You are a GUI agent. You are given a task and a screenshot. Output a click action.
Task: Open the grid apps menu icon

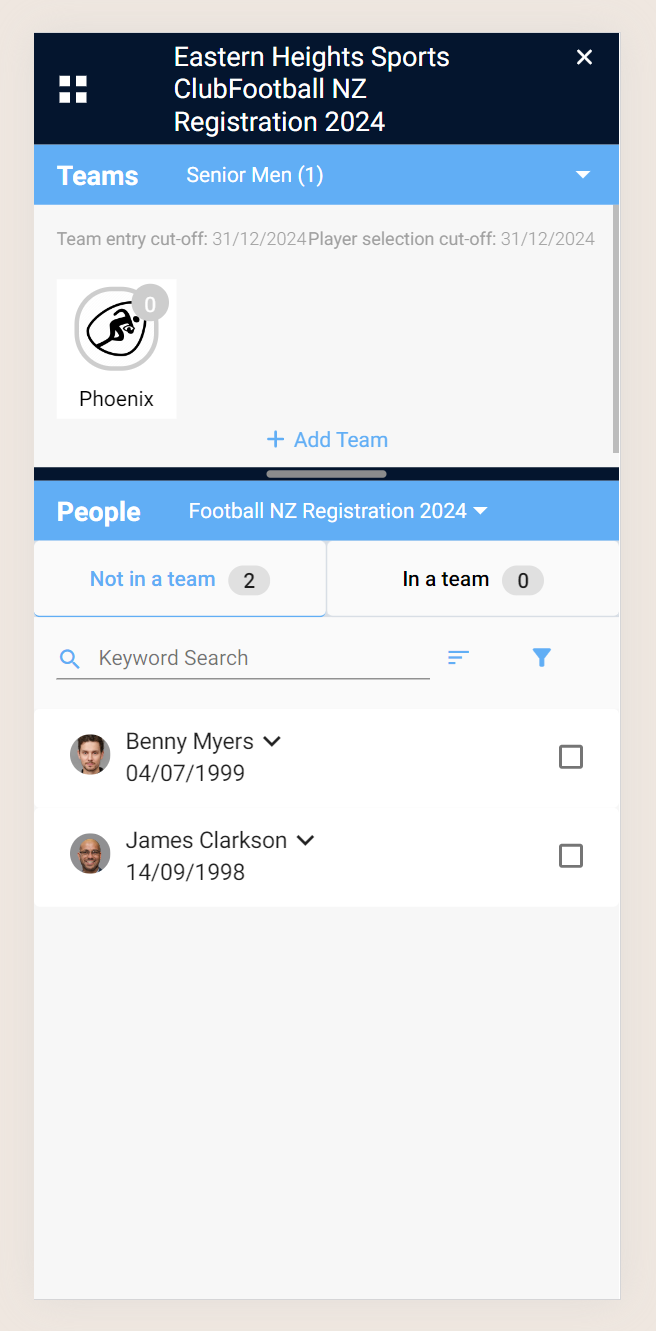pyautogui.click(x=73, y=89)
